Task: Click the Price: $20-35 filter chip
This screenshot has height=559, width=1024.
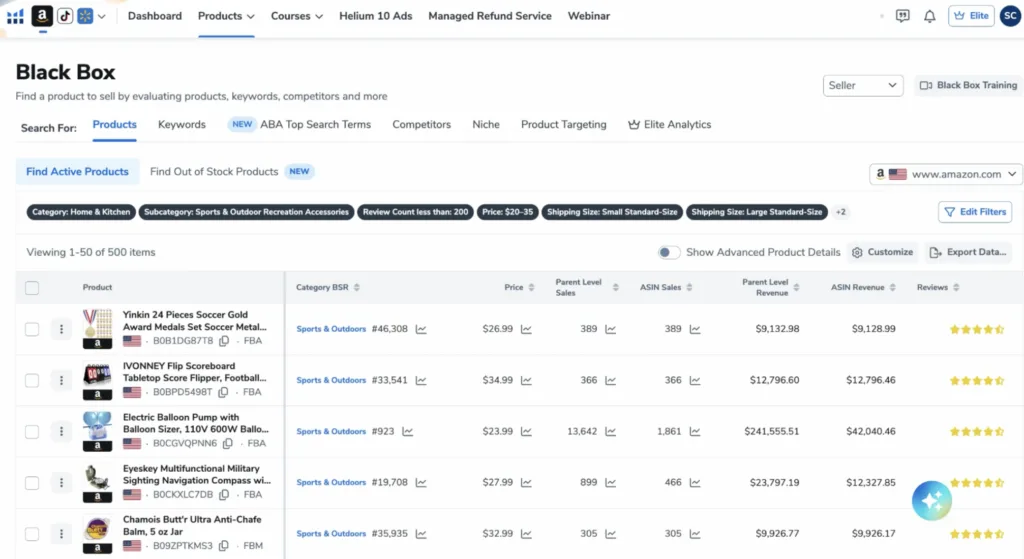Action: pyautogui.click(x=507, y=212)
